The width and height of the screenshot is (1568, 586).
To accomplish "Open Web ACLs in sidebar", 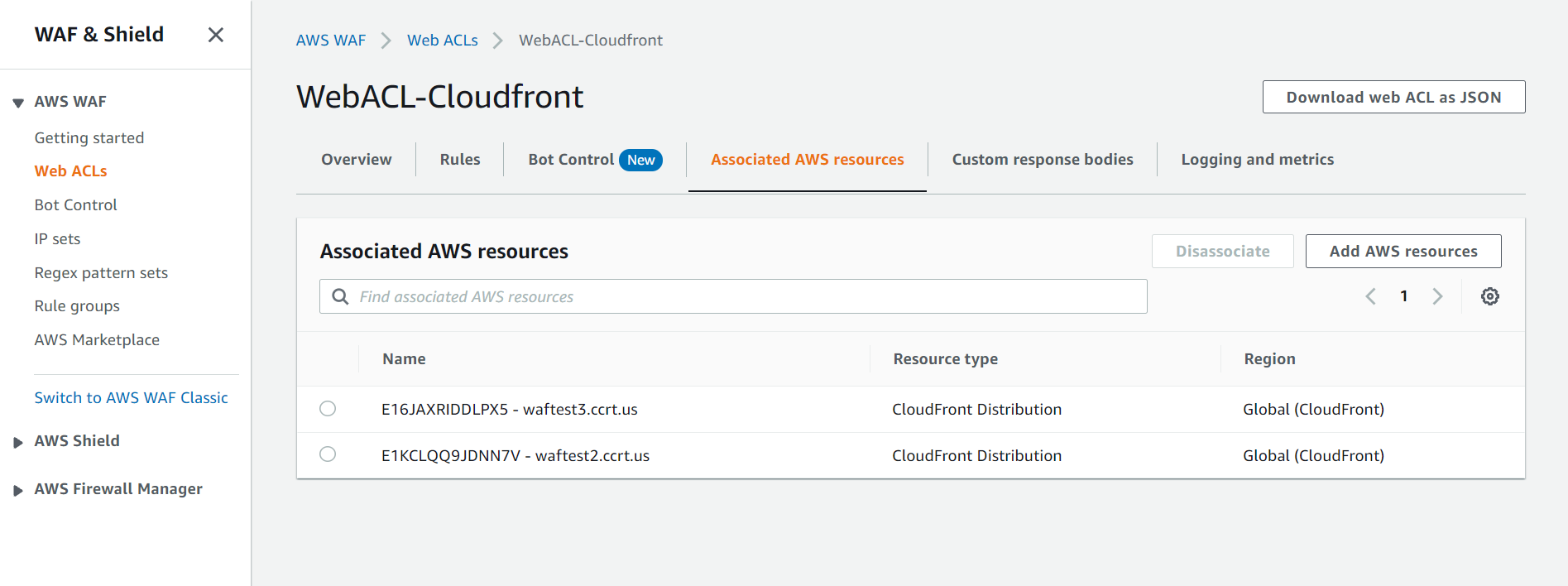I will pyautogui.click(x=71, y=171).
